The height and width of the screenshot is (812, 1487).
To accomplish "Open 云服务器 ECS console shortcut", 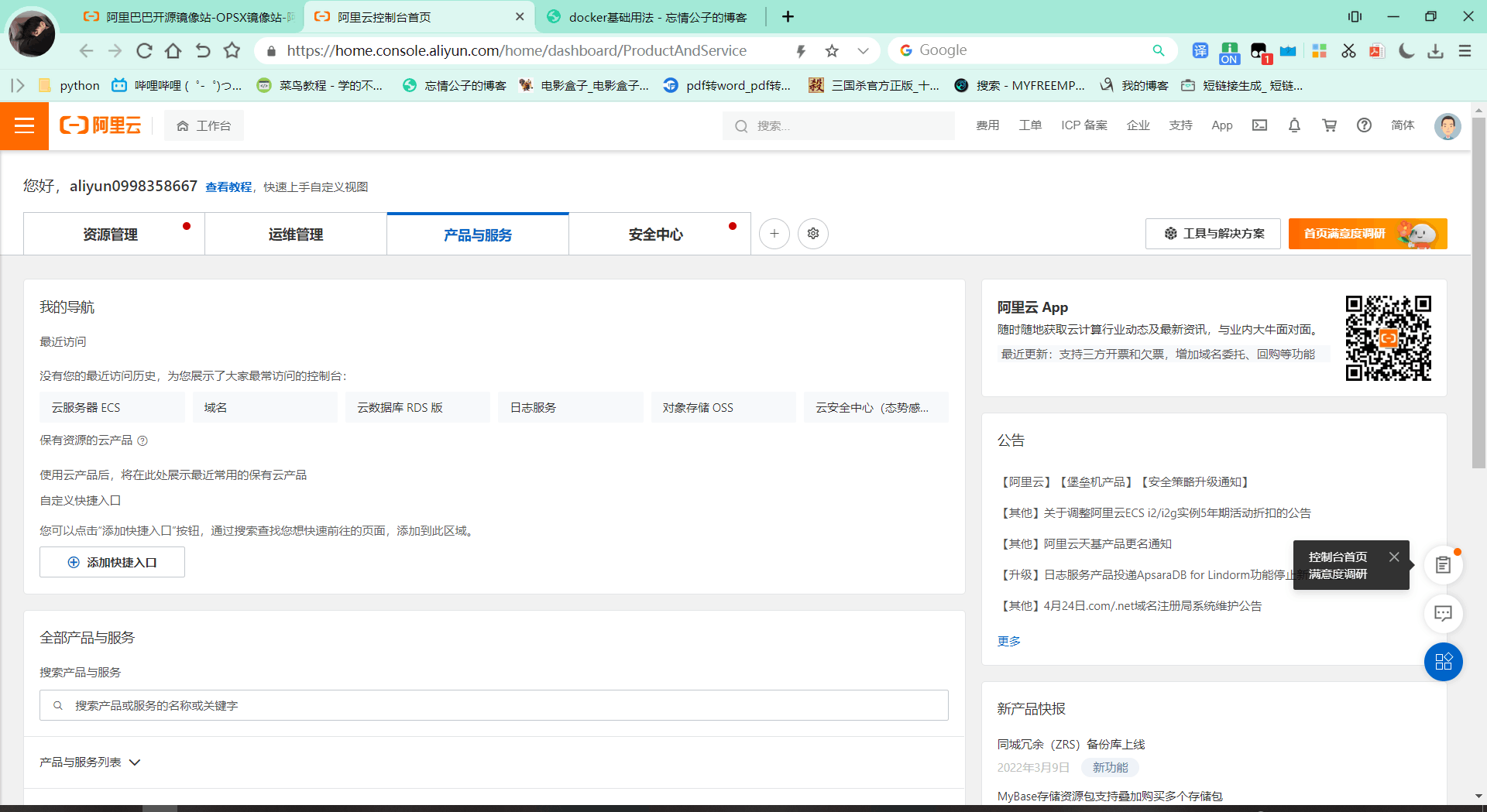I will [112, 407].
